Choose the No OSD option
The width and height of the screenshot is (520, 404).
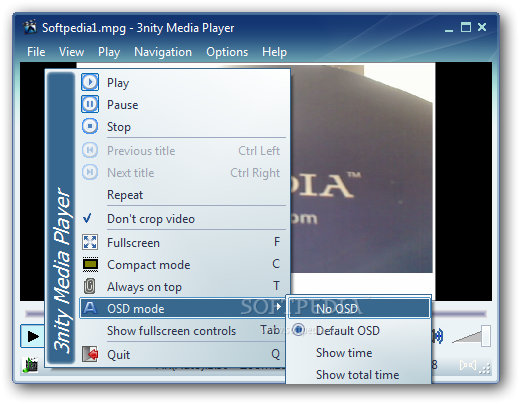tap(359, 308)
